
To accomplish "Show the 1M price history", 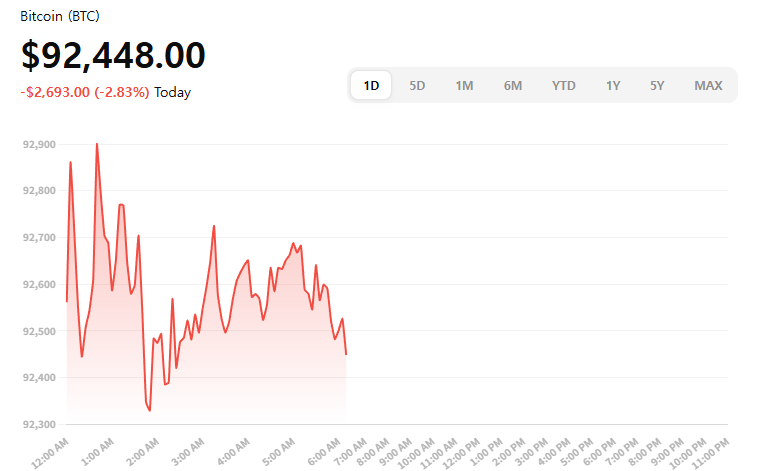I will [464, 86].
